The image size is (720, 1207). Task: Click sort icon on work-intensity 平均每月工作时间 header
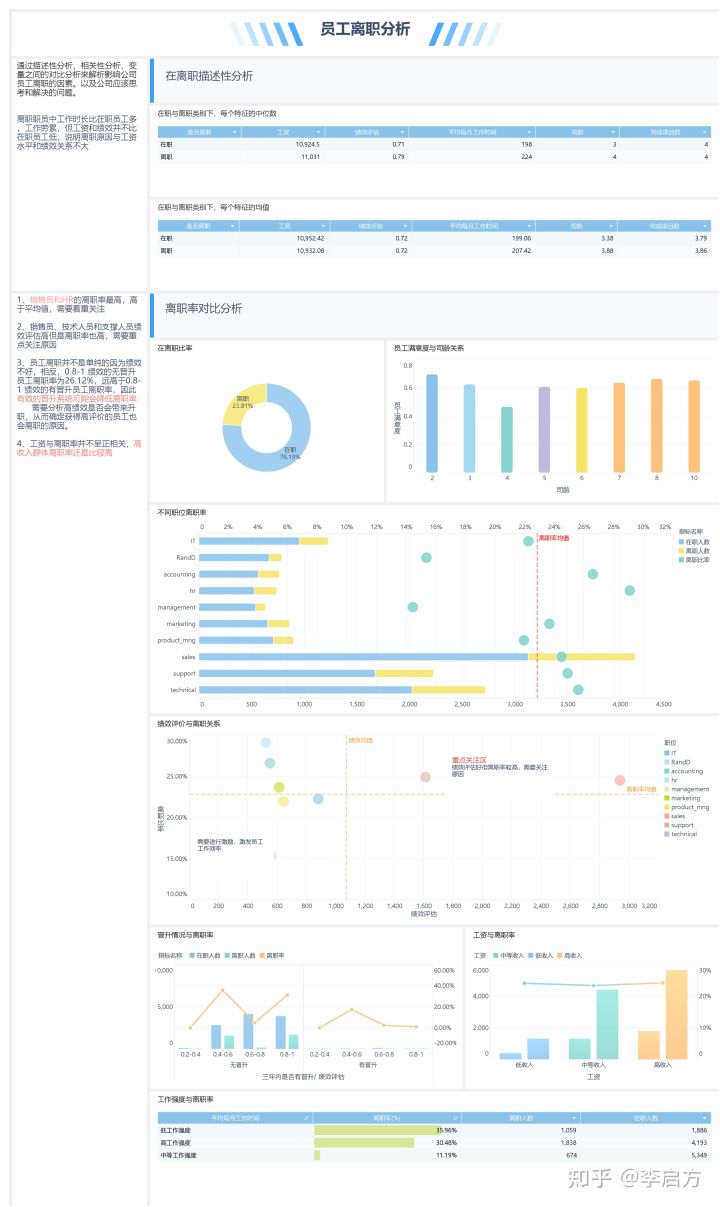pos(307,1117)
